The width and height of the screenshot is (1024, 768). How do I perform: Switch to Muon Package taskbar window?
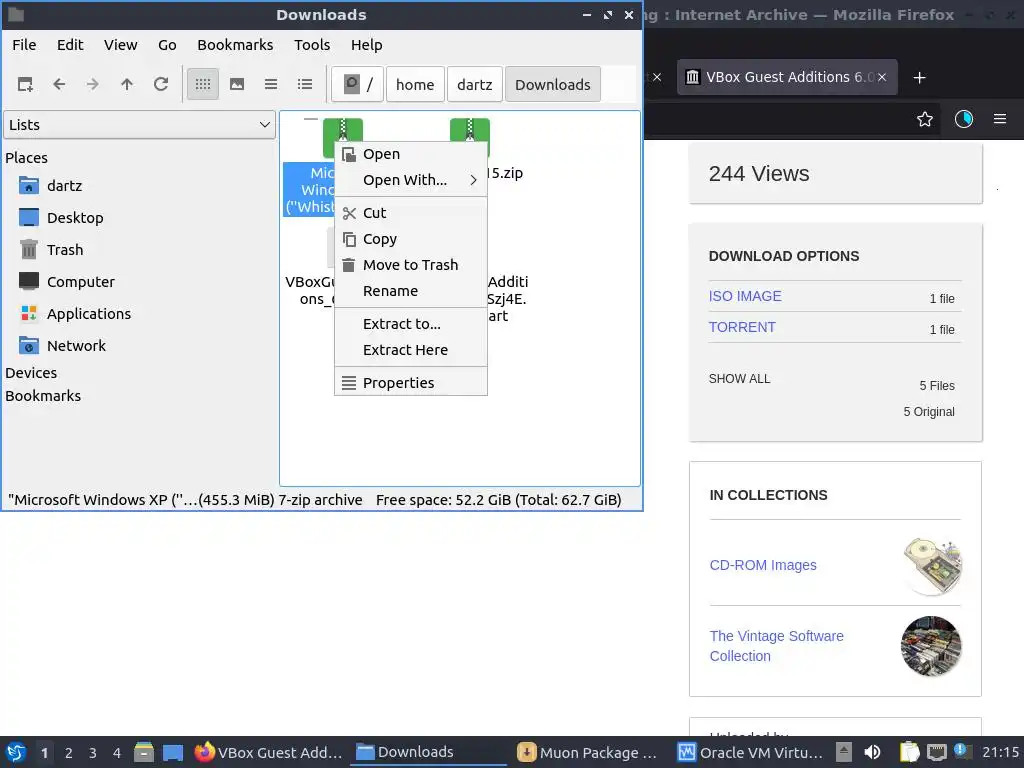pyautogui.click(x=586, y=752)
